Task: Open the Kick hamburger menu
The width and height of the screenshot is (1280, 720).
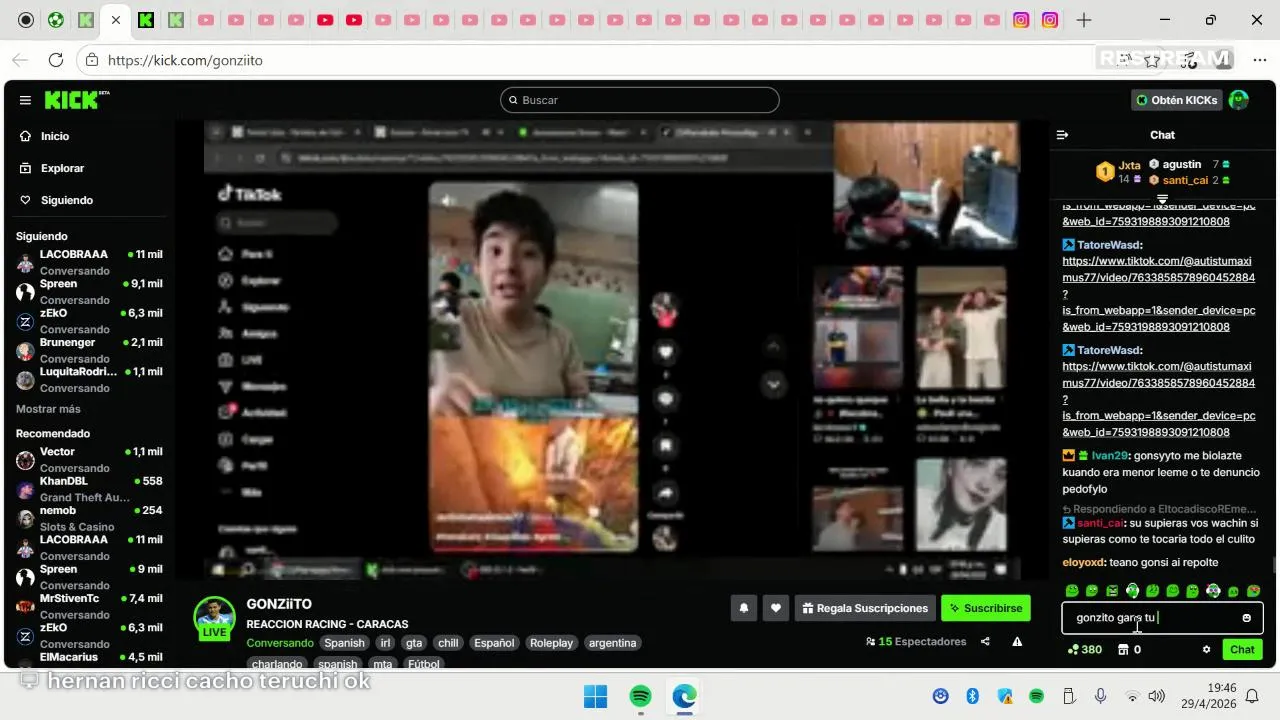Action: click(25, 100)
